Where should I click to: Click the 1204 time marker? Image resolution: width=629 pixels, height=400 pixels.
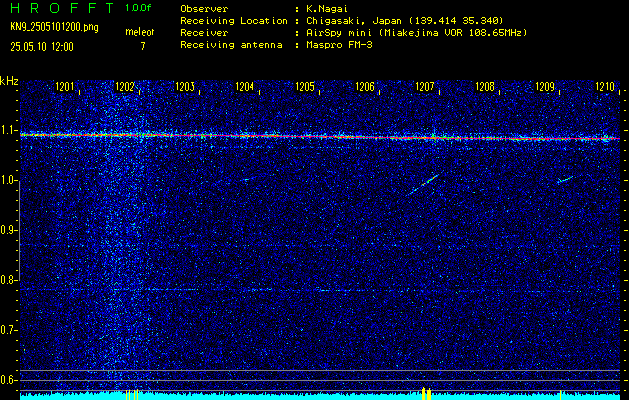click(245, 86)
